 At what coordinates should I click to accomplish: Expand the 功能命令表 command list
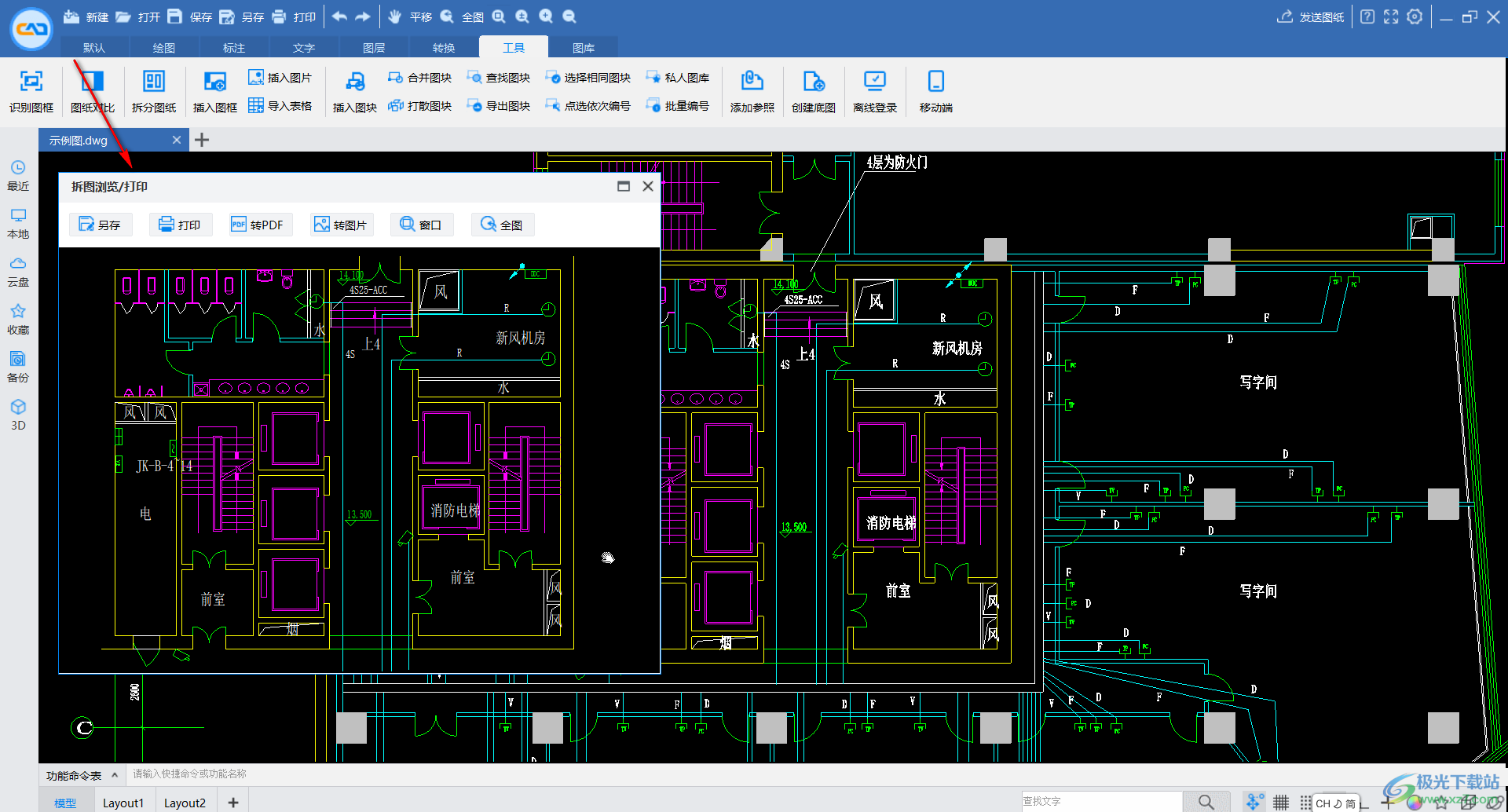click(x=115, y=775)
